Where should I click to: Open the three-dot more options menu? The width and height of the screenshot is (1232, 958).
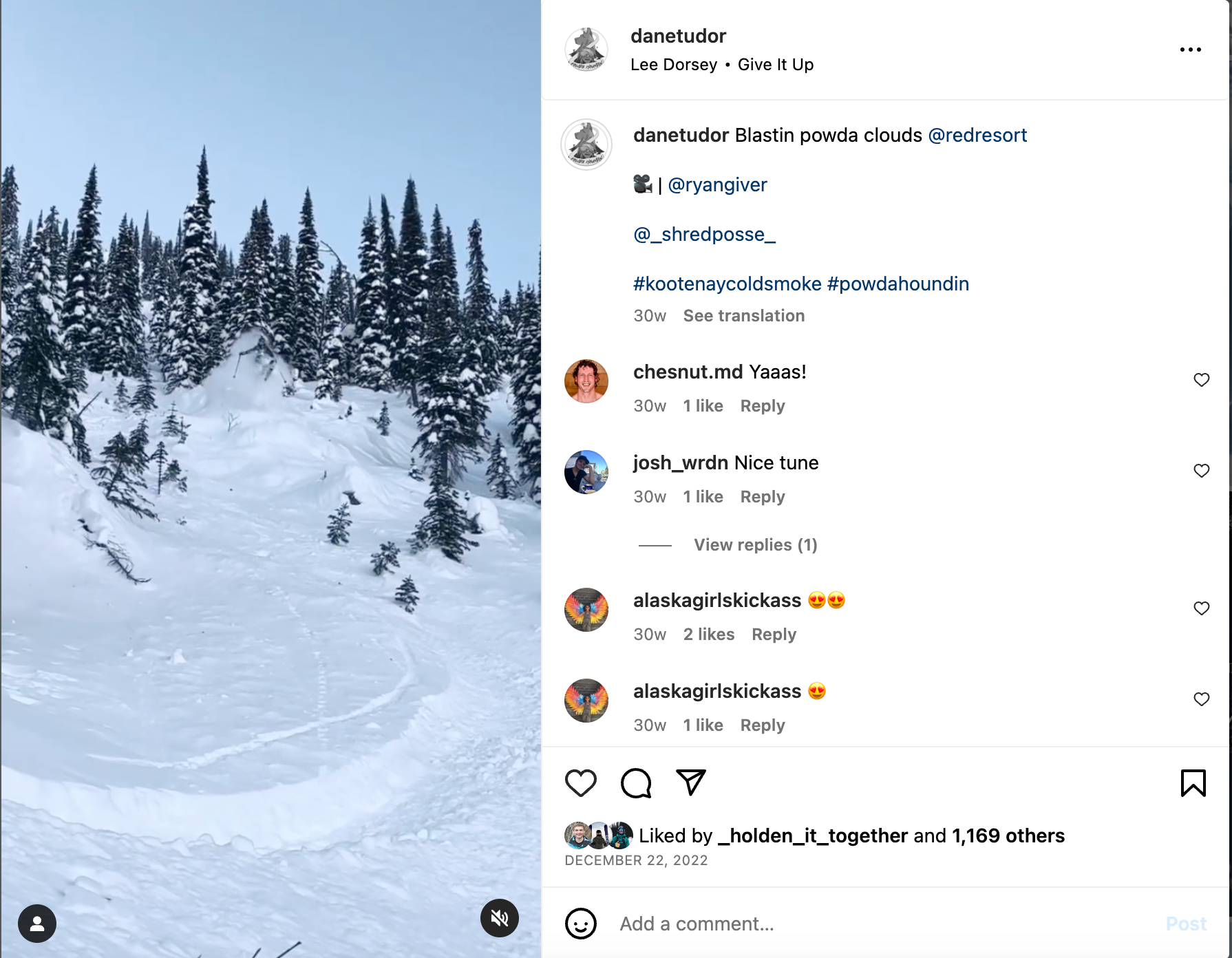pos(1190,50)
